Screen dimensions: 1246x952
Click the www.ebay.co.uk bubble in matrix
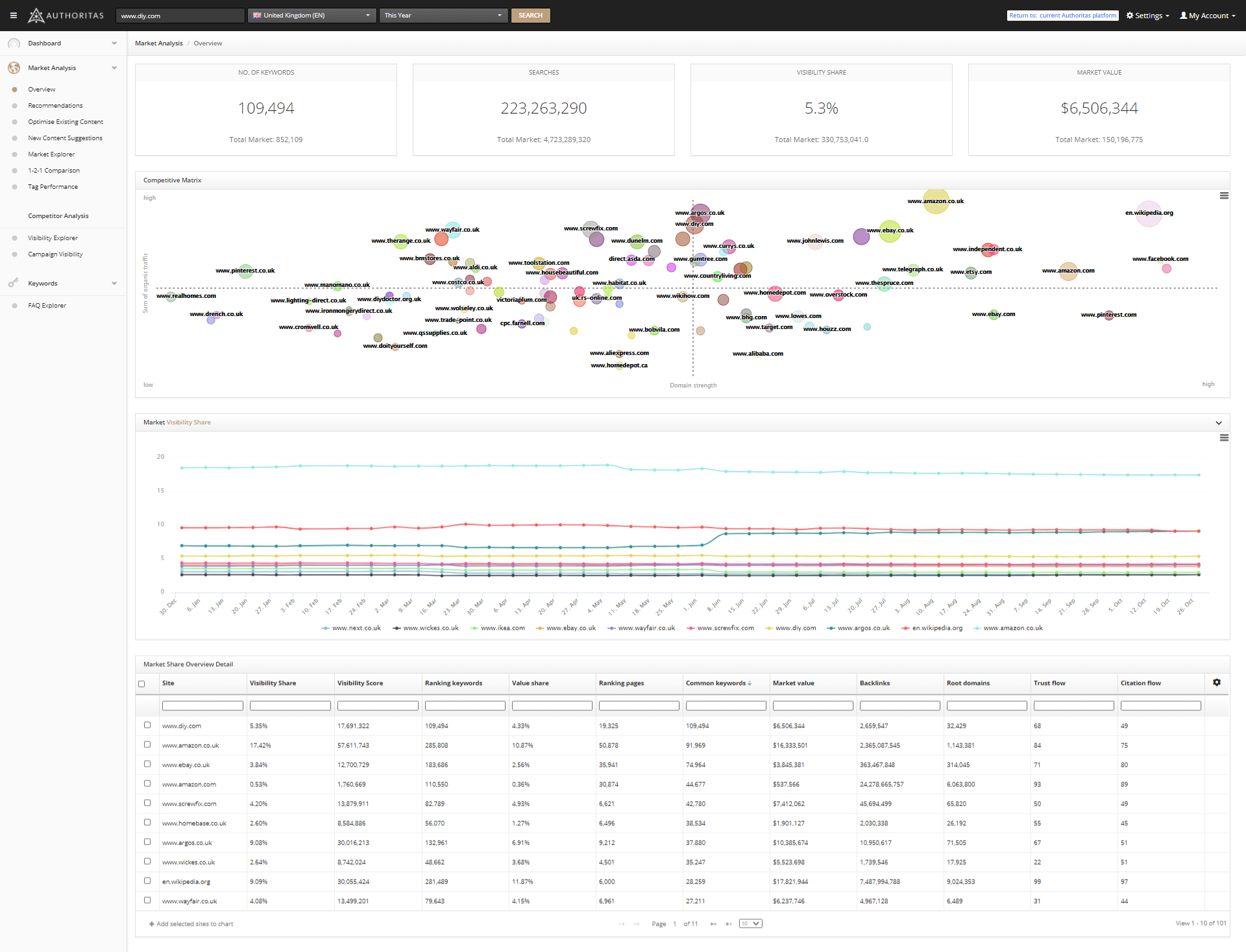click(890, 231)
